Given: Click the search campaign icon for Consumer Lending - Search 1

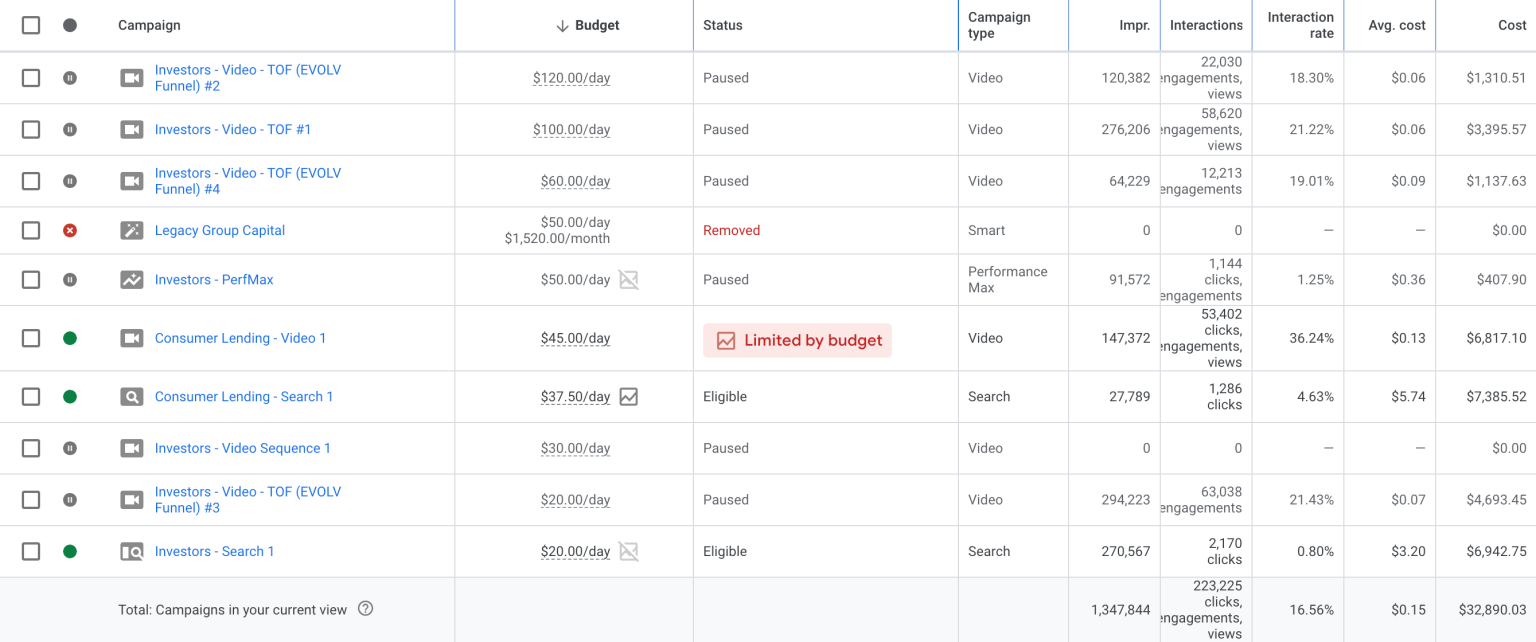Looking at the screenshot, I should click(x=132, y=397).
